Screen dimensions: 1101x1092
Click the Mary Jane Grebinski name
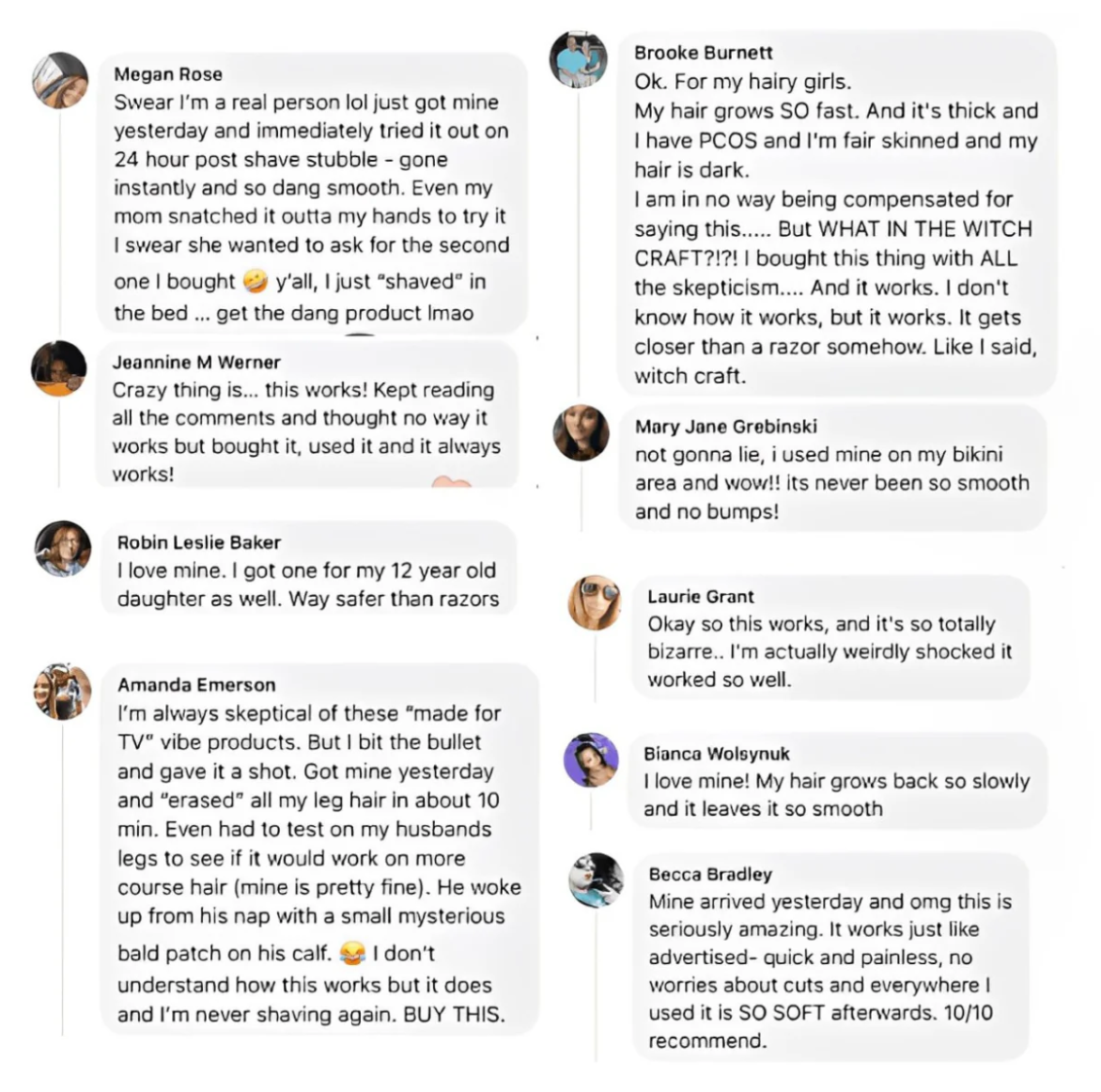(726, 427)
